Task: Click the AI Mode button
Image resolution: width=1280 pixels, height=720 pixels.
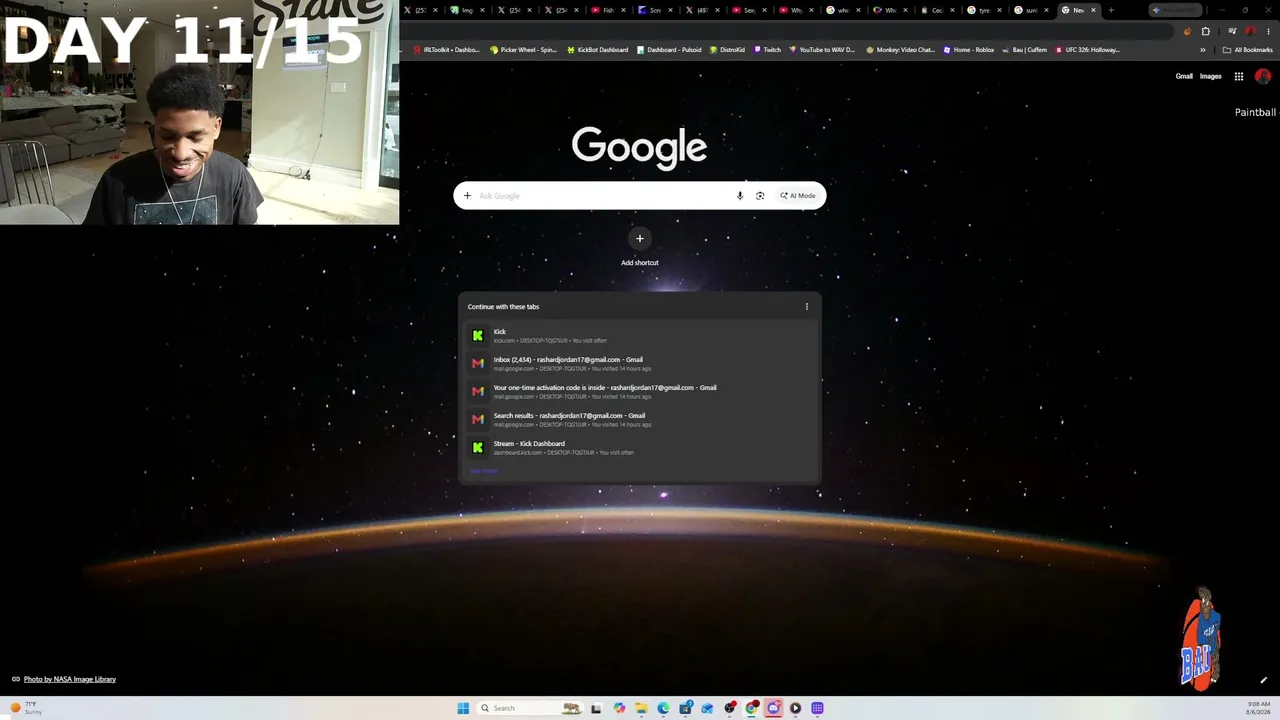Action: (798, 196)
